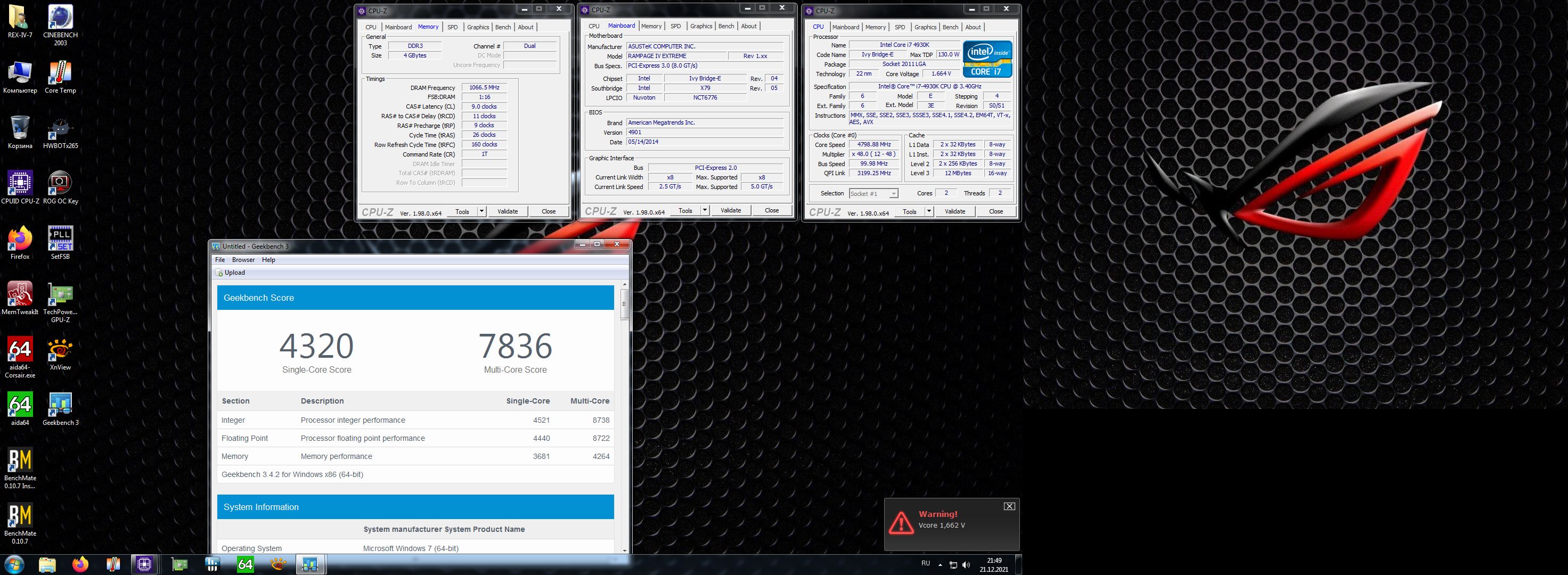Launch the aida64 desktop shortcut

[x=20, y=409]
